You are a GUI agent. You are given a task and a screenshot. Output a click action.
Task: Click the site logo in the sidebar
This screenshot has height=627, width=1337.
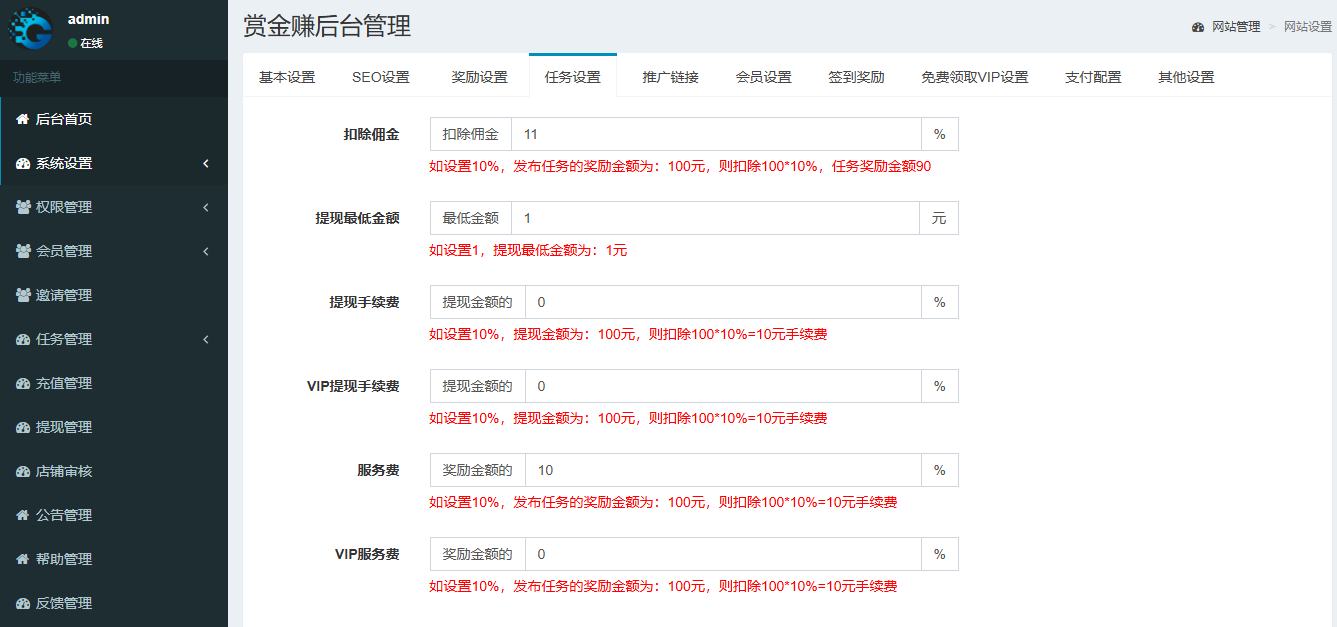coord(30,27)
